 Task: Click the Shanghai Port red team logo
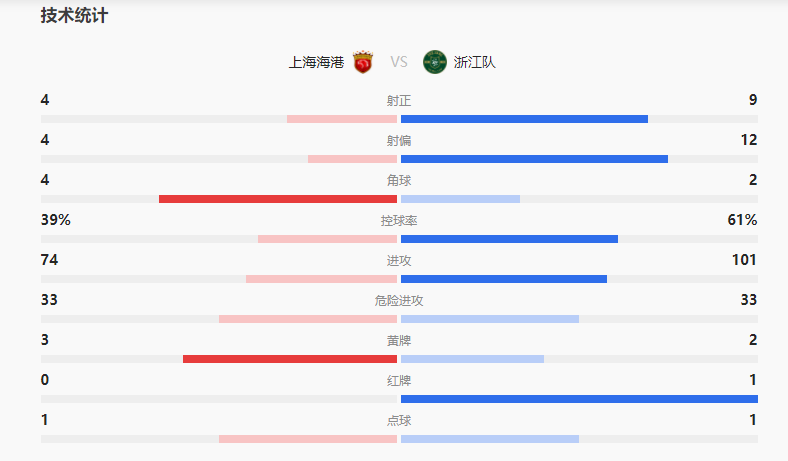pyautogui.click(x=363, y=62)
